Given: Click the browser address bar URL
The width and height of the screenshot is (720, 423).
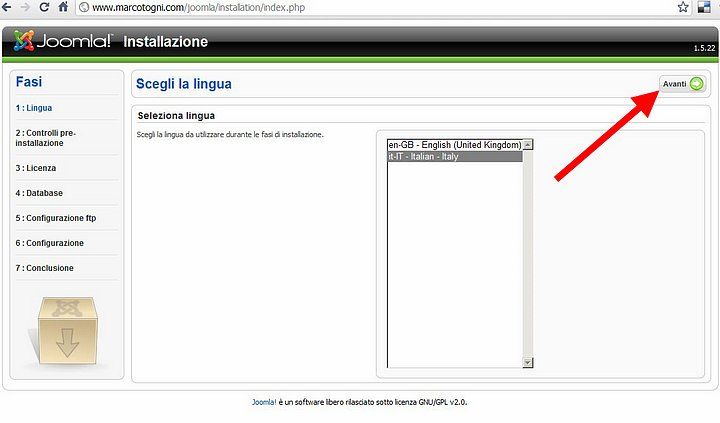Looking at the screenshot, I should click(x=198, y=7).
